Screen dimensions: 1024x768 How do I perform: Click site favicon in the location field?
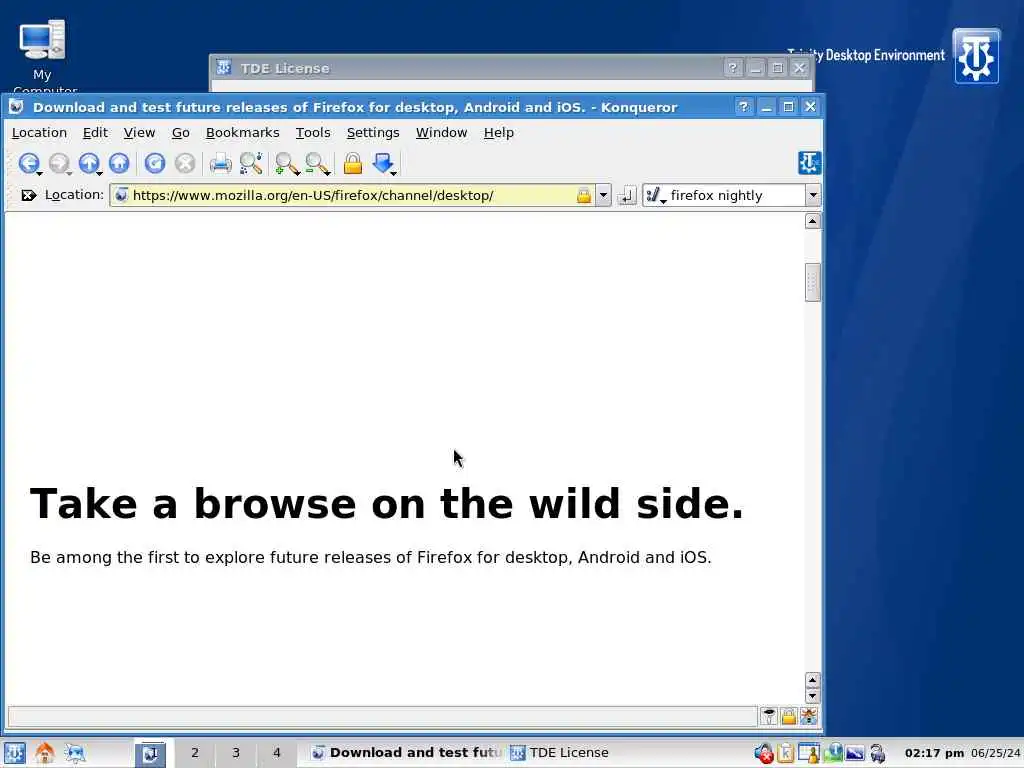(x=121, y=195)
